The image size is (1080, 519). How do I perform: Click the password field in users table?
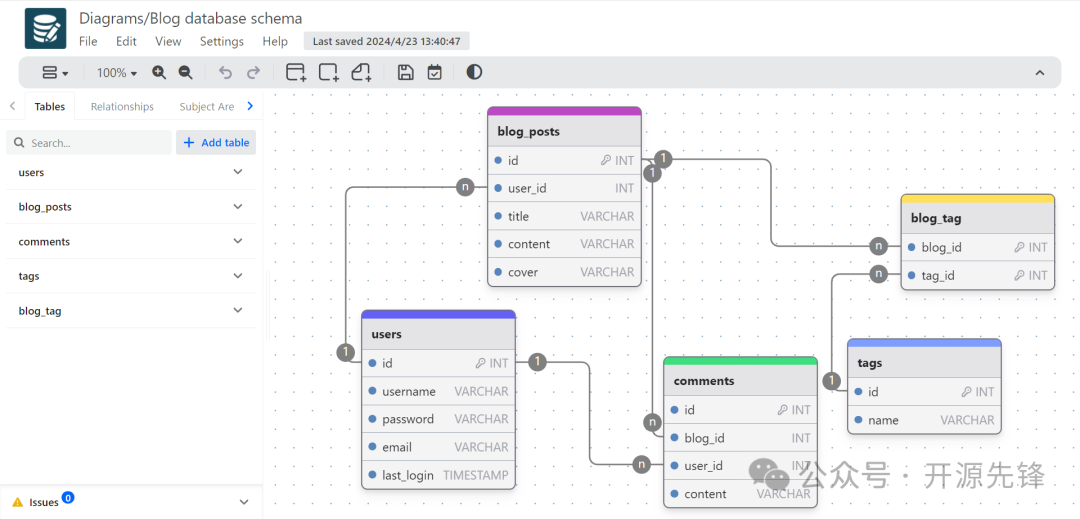438,419
